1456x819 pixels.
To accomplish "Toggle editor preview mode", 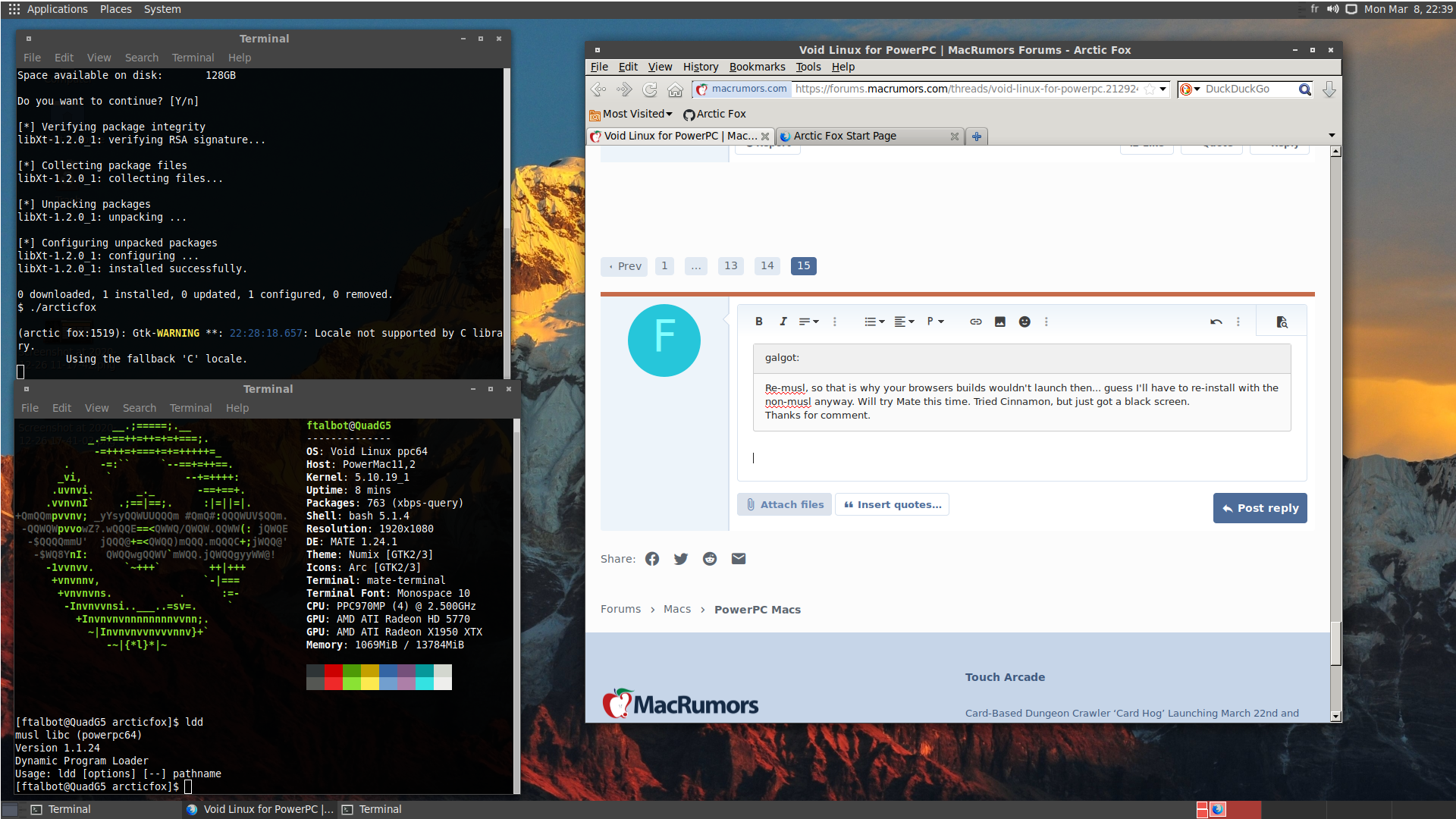I will pyautogui.click(x=1282, y=322).
